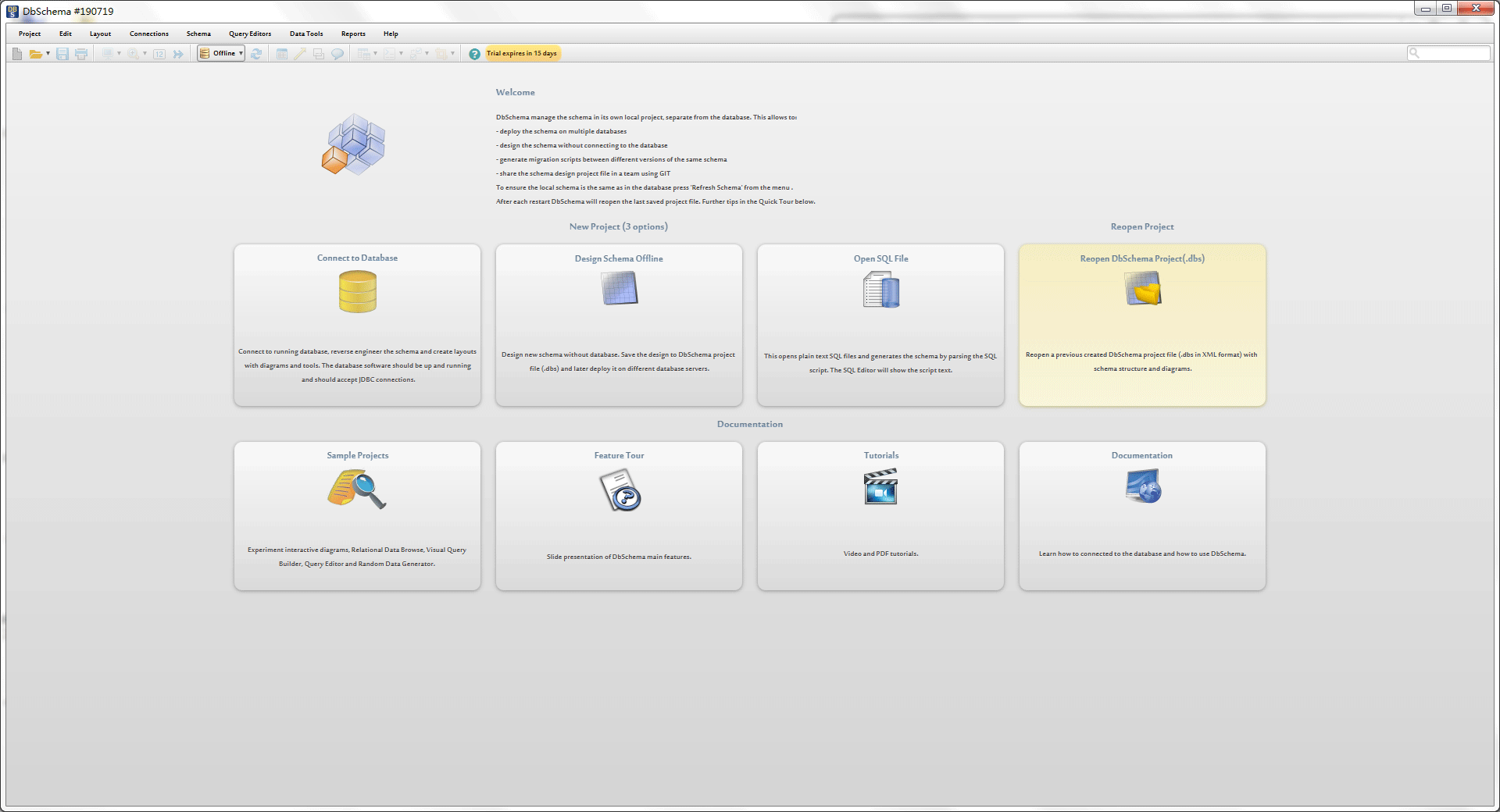Click the reopen project folder icon
The image size is (1500, 812).
[x=1143, y=288]
